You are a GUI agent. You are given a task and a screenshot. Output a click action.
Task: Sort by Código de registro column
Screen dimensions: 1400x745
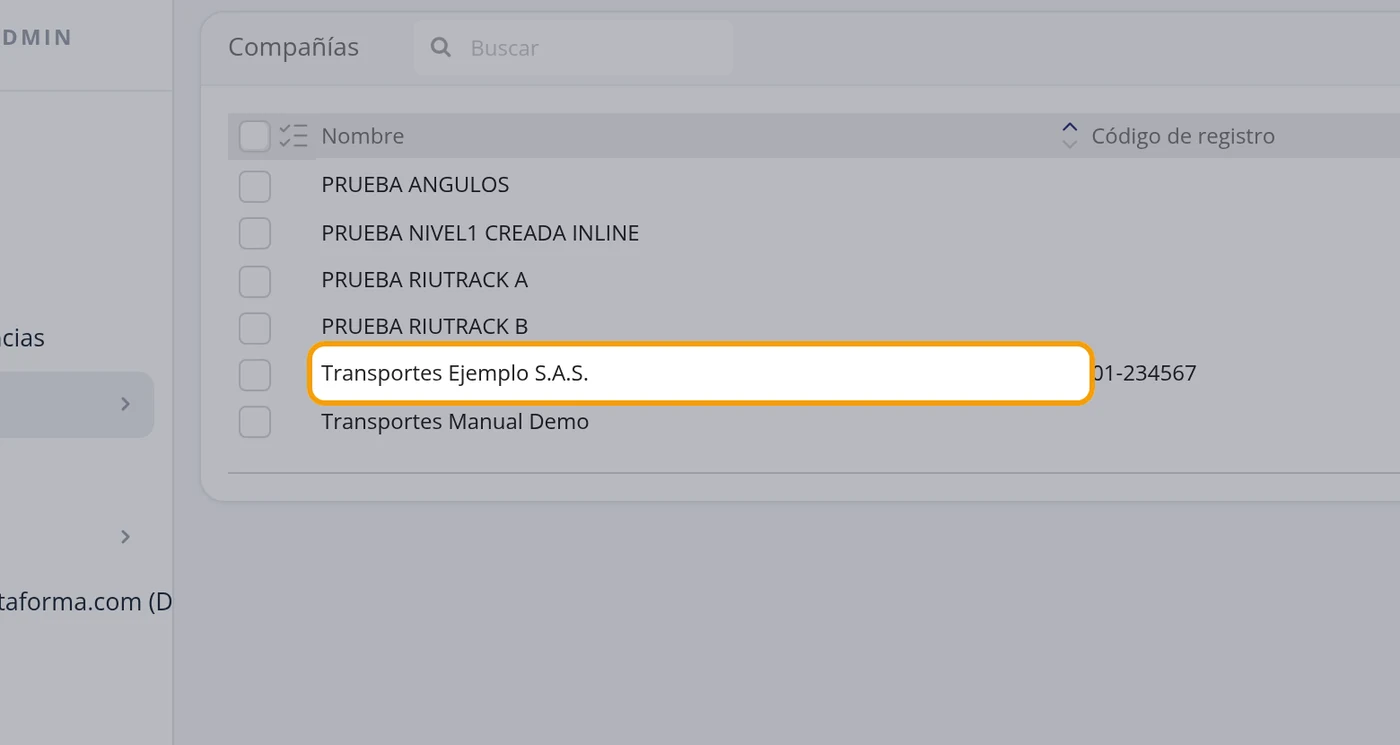pyautogui.click(x=1183, y=136)
